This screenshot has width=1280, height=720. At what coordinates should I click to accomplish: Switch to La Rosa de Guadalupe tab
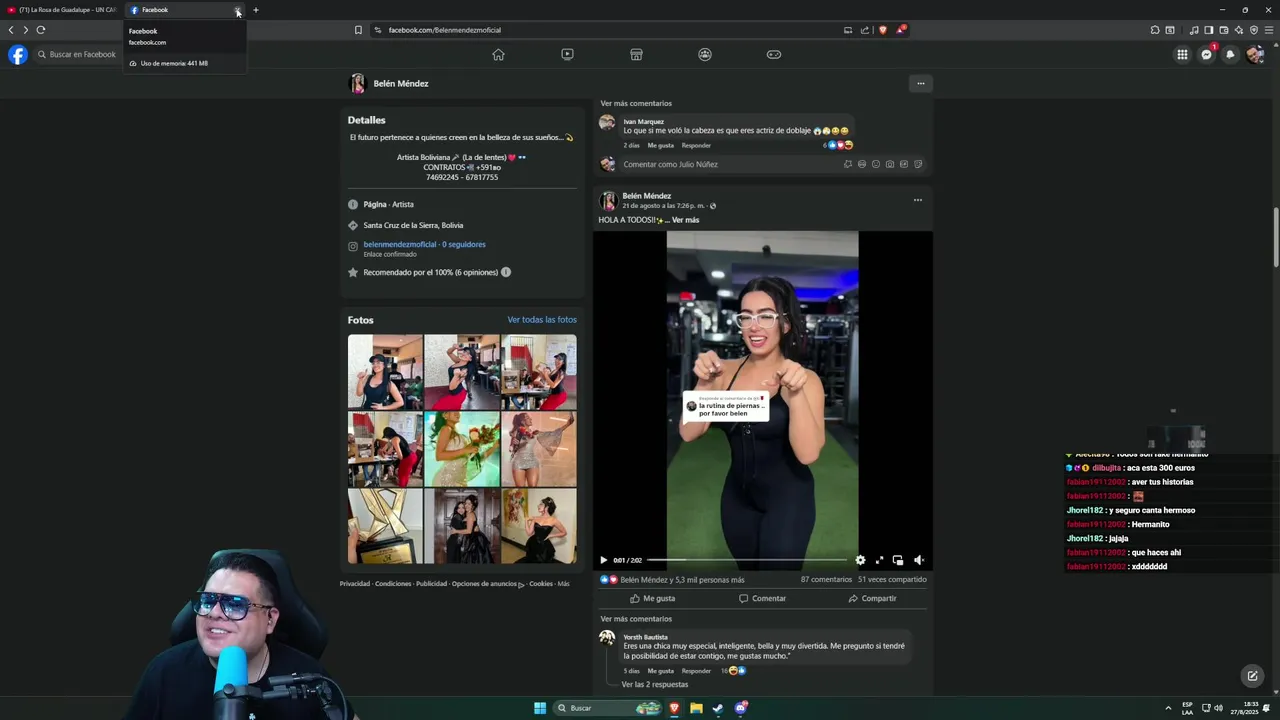(62, 10)
